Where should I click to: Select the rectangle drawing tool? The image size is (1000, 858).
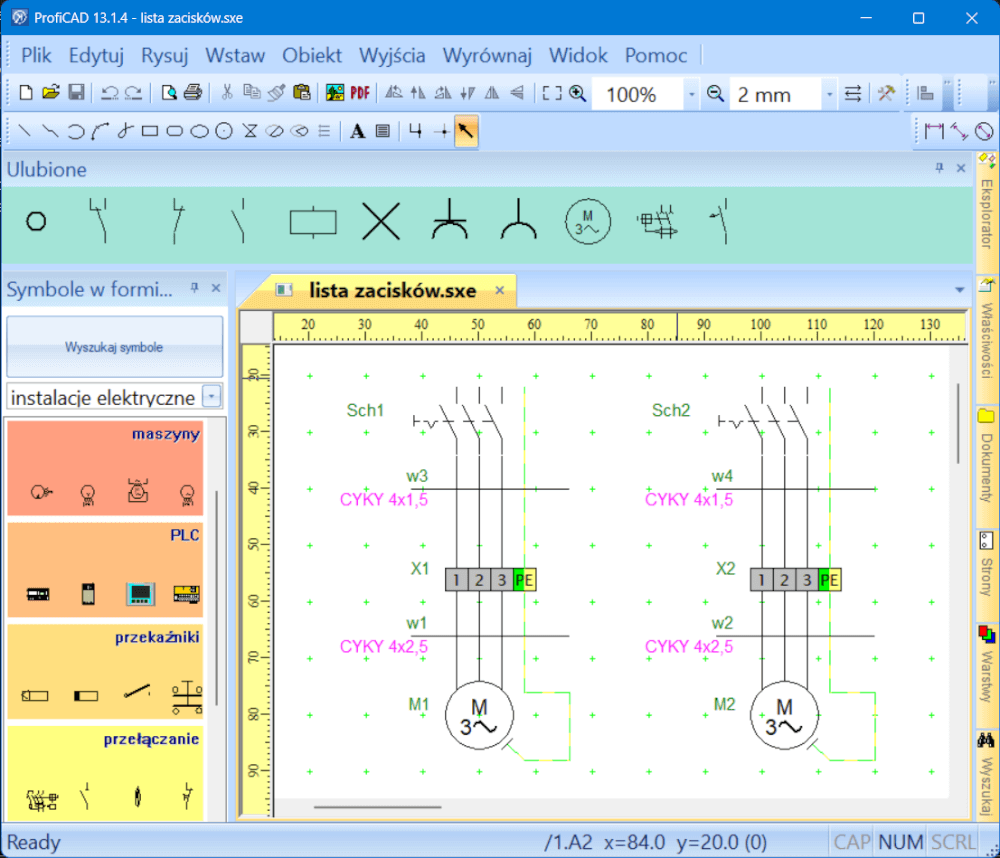tap(150, 131)
